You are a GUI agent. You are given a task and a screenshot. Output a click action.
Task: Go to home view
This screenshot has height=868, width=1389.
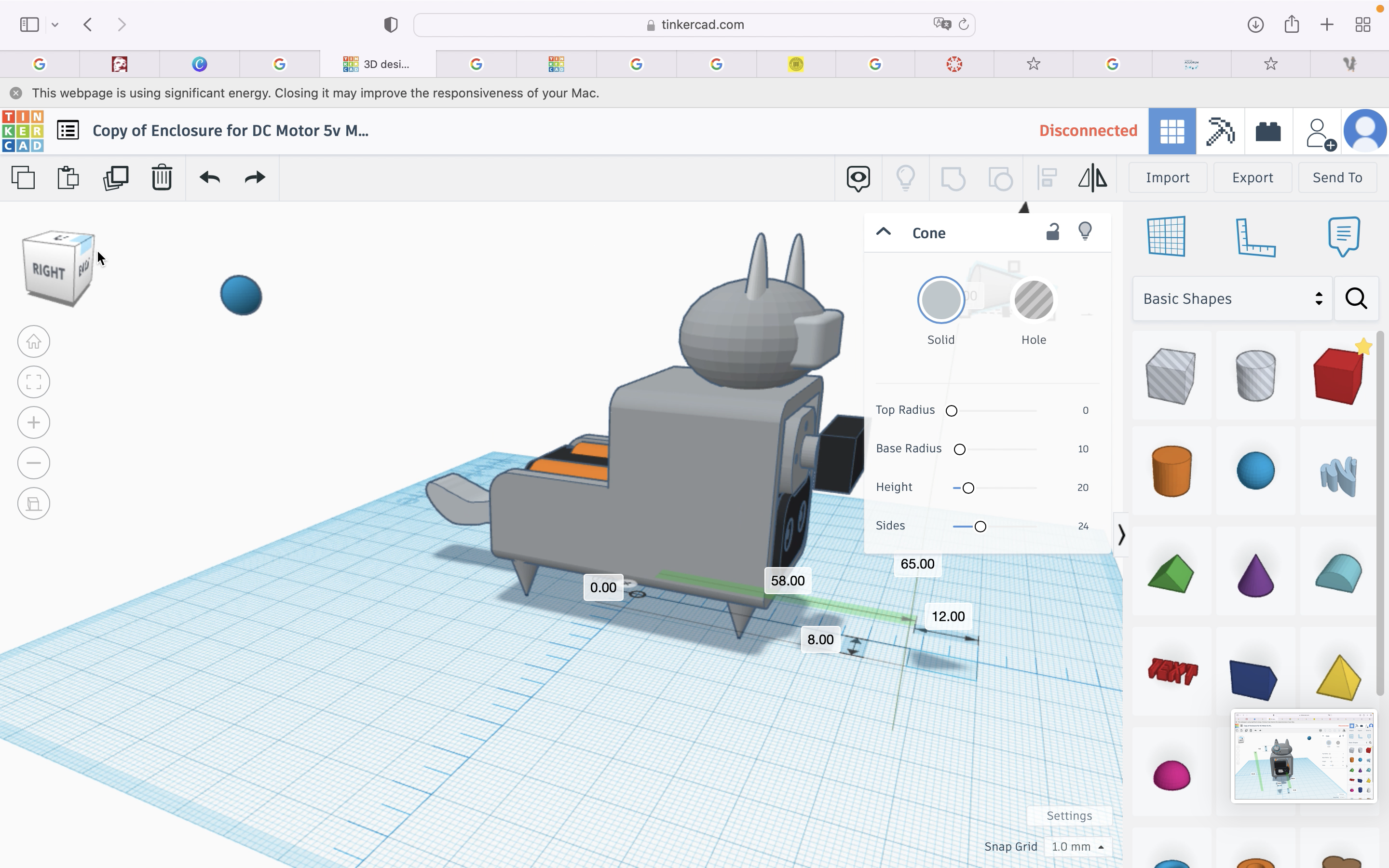click(34, 341)
